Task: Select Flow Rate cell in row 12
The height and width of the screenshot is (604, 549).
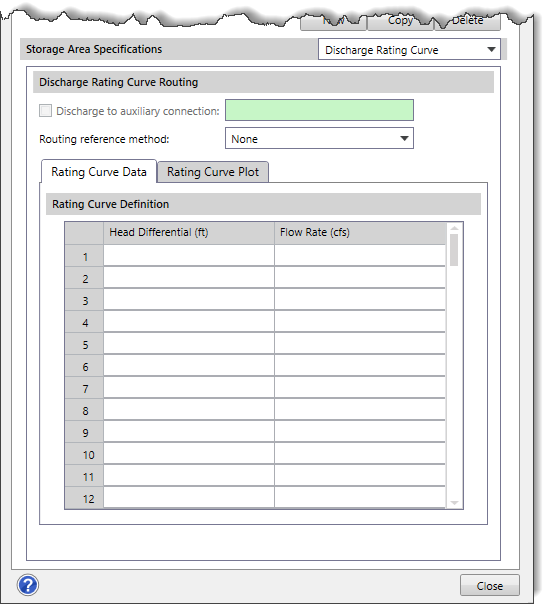Action: [x=360, y=497]
